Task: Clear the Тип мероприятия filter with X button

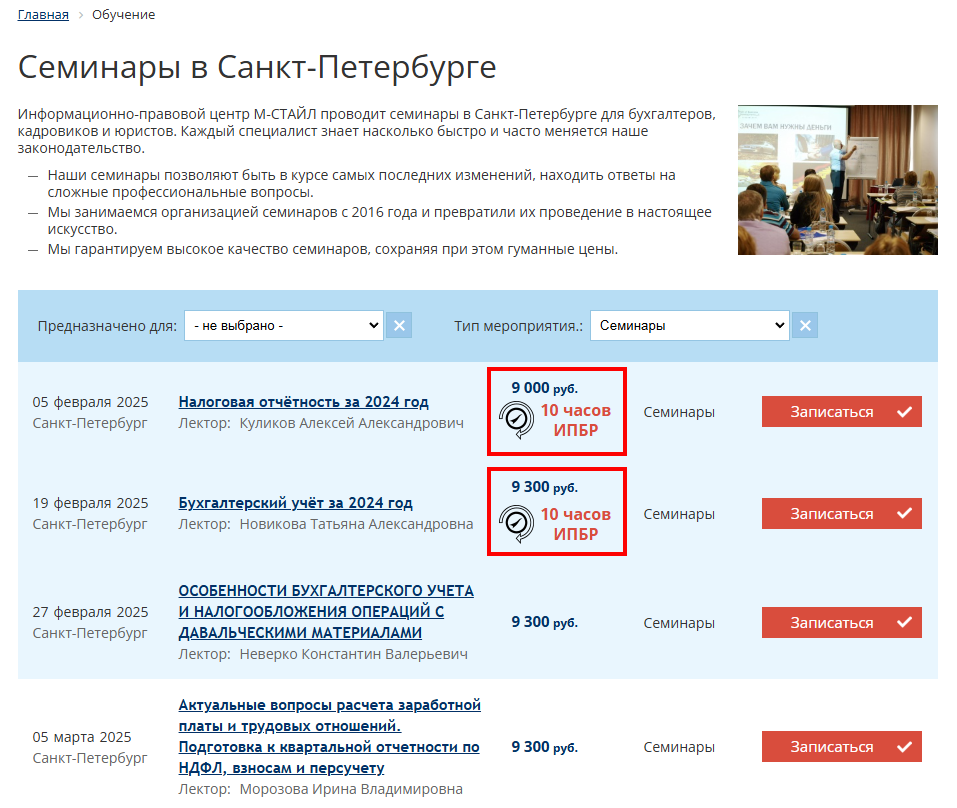Action: pyautogui.click(x=805, y=325)
